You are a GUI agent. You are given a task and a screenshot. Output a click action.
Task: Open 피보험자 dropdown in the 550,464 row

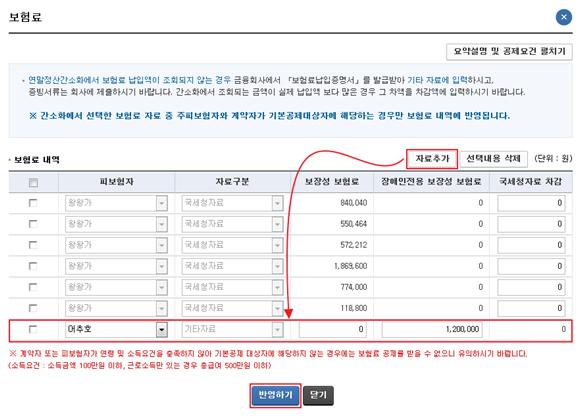click(116, 224)
